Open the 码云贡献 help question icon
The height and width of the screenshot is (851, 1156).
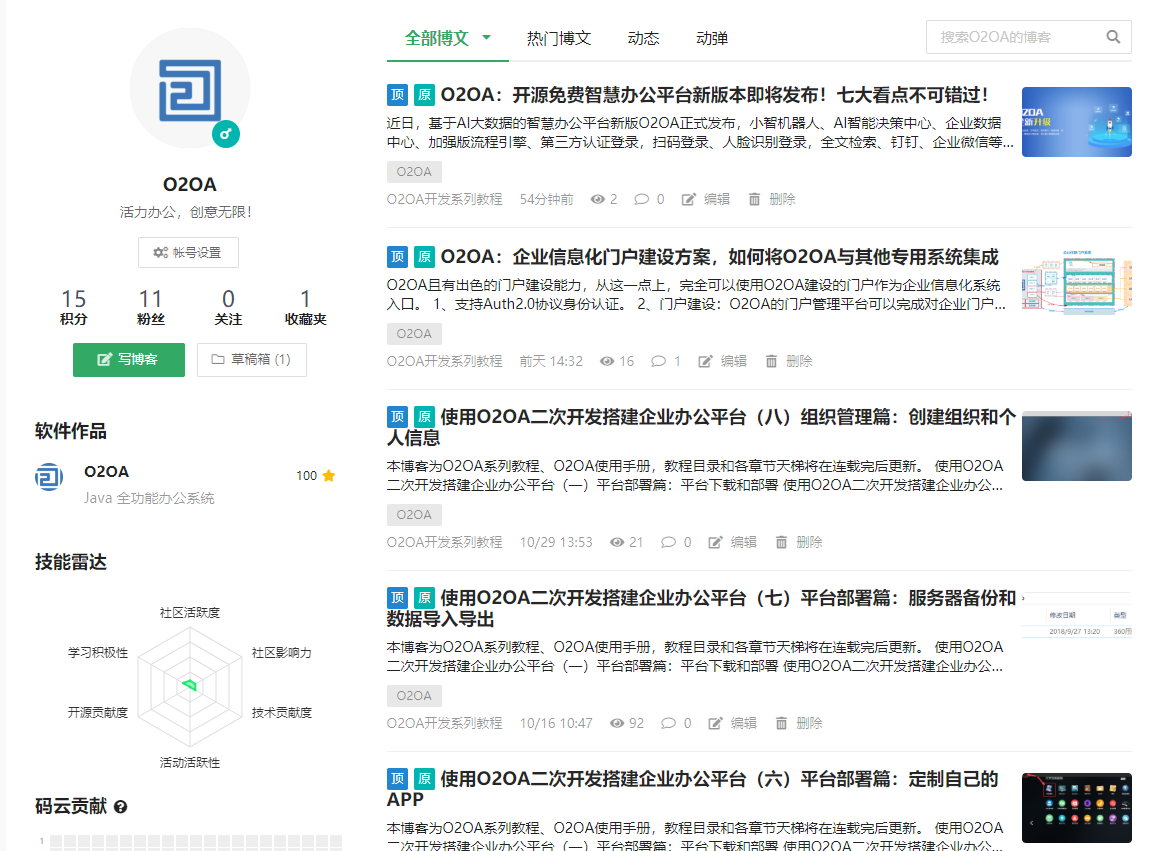click(121, 807)
